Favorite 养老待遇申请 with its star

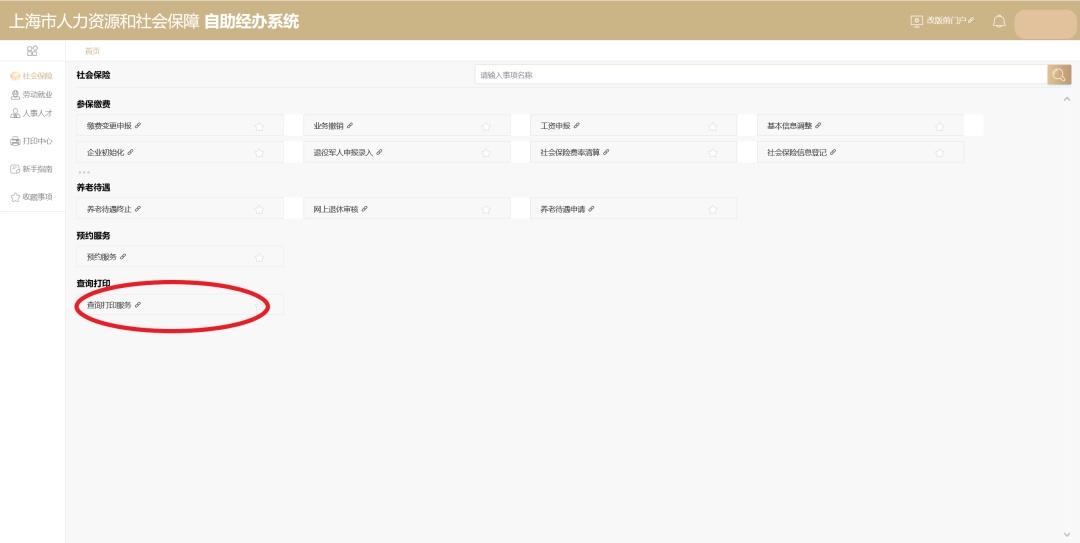[x=713, y=209]
